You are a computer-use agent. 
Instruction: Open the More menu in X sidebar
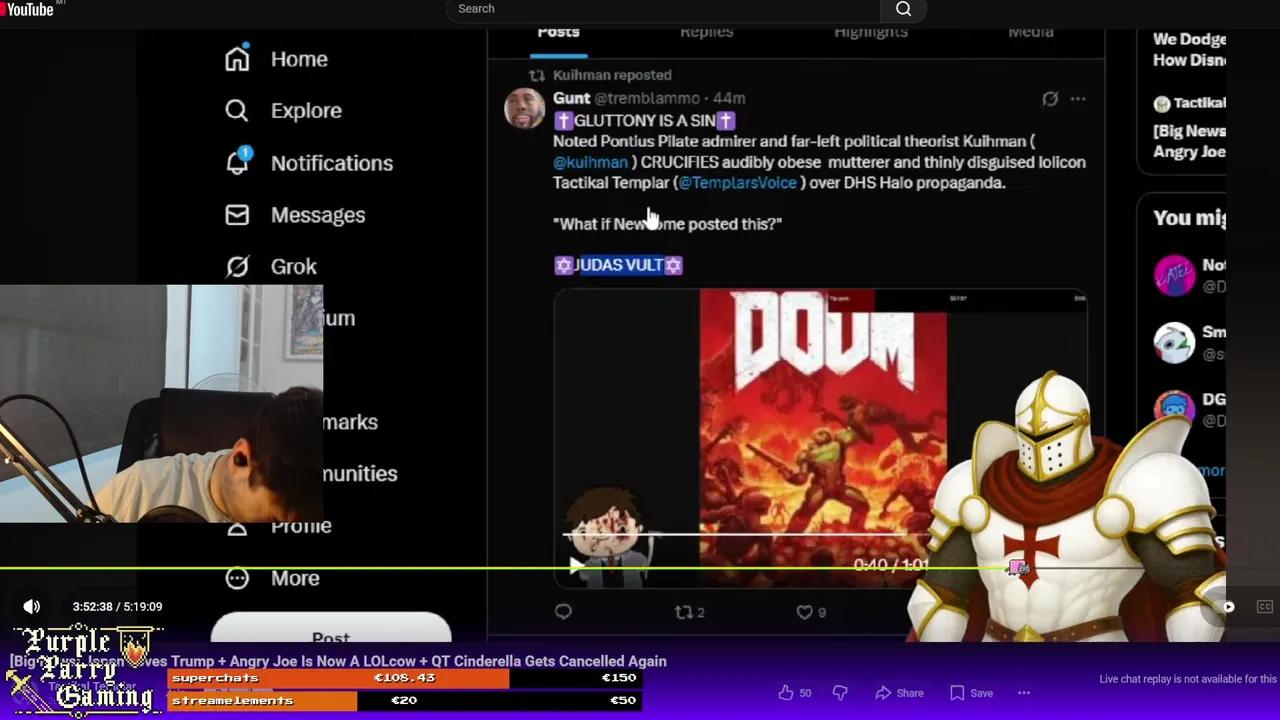[273, 578]
